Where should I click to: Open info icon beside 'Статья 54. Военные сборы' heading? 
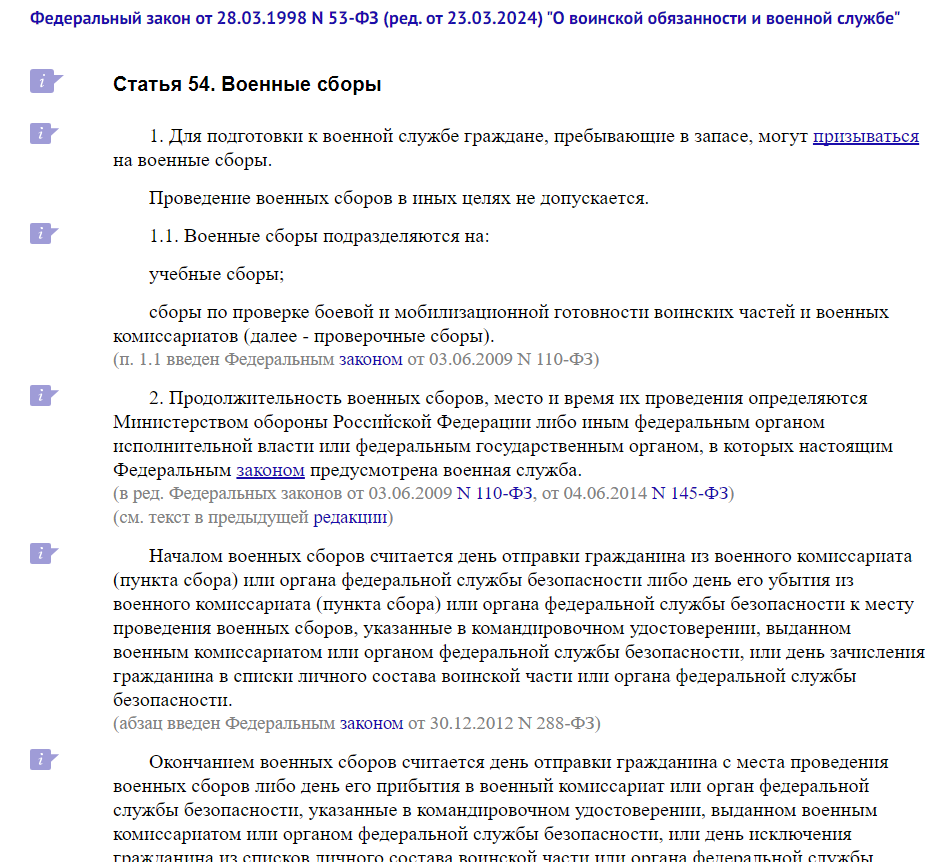pyautogui.click(x=46, y=82)
